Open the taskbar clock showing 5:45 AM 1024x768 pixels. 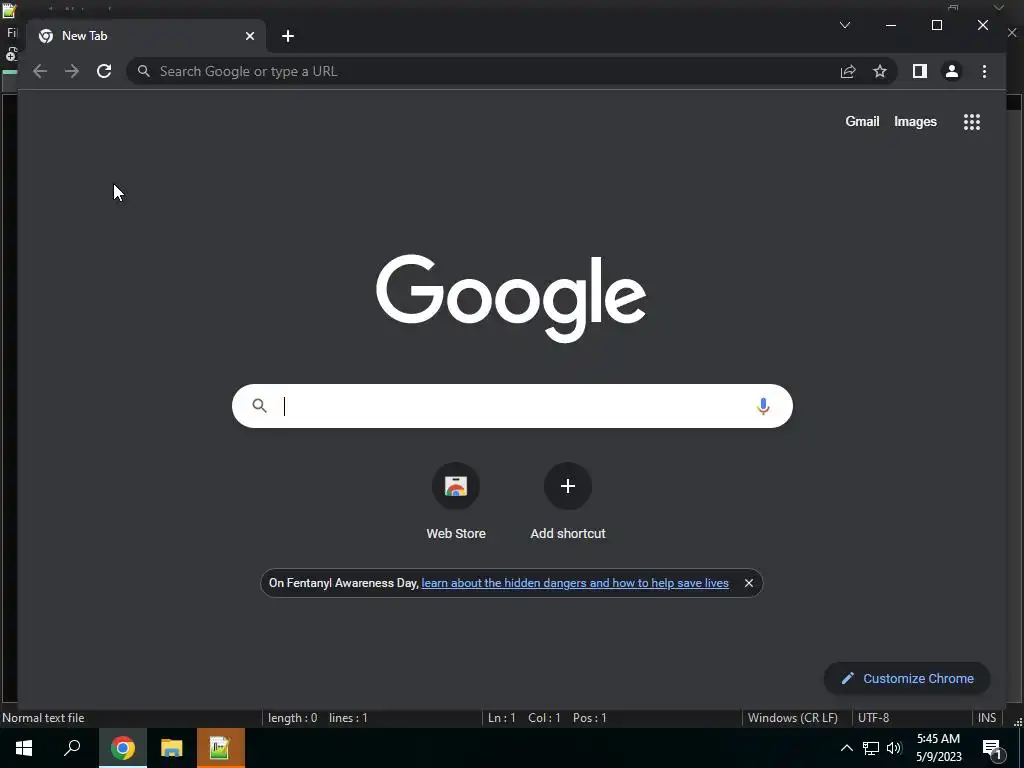click(938, 748)
